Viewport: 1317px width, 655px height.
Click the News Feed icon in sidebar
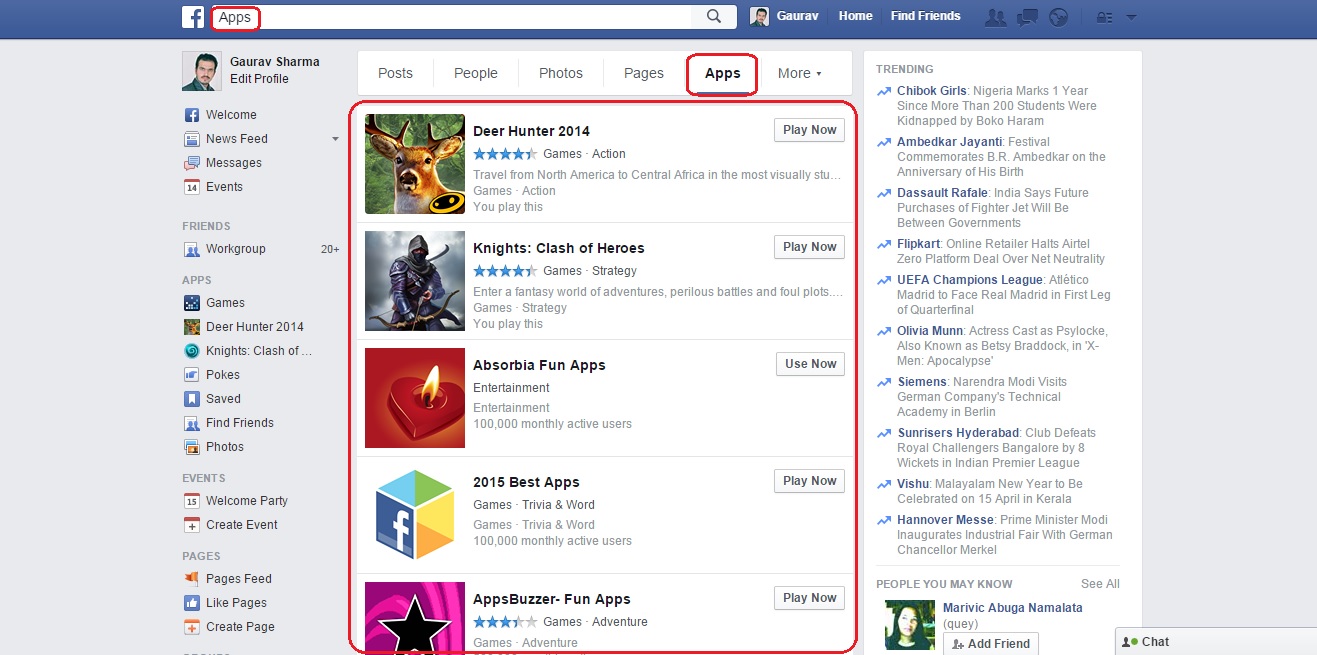tap(192, 139)
